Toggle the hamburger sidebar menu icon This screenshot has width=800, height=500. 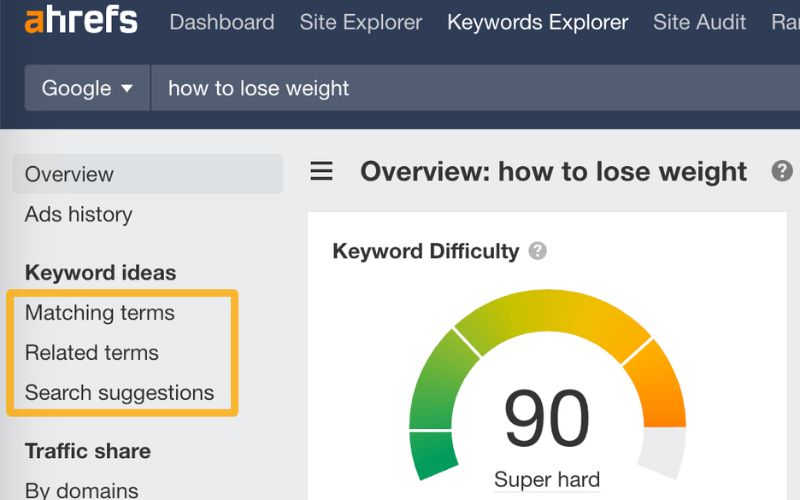tap(321, 172)
